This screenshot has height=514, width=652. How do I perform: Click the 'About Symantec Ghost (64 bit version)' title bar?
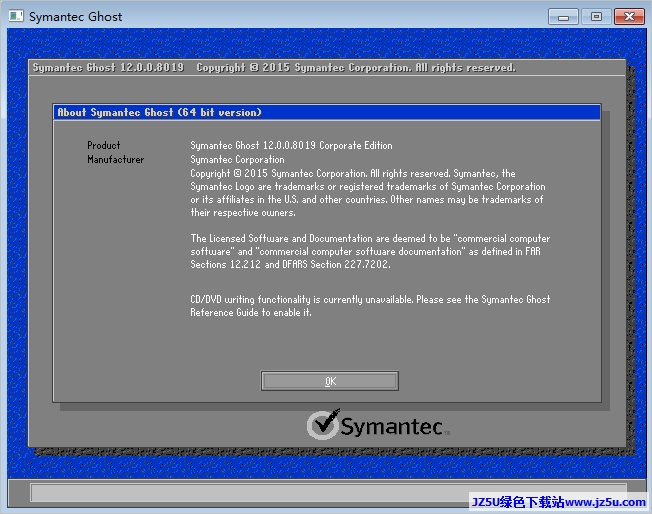point(326,112)
